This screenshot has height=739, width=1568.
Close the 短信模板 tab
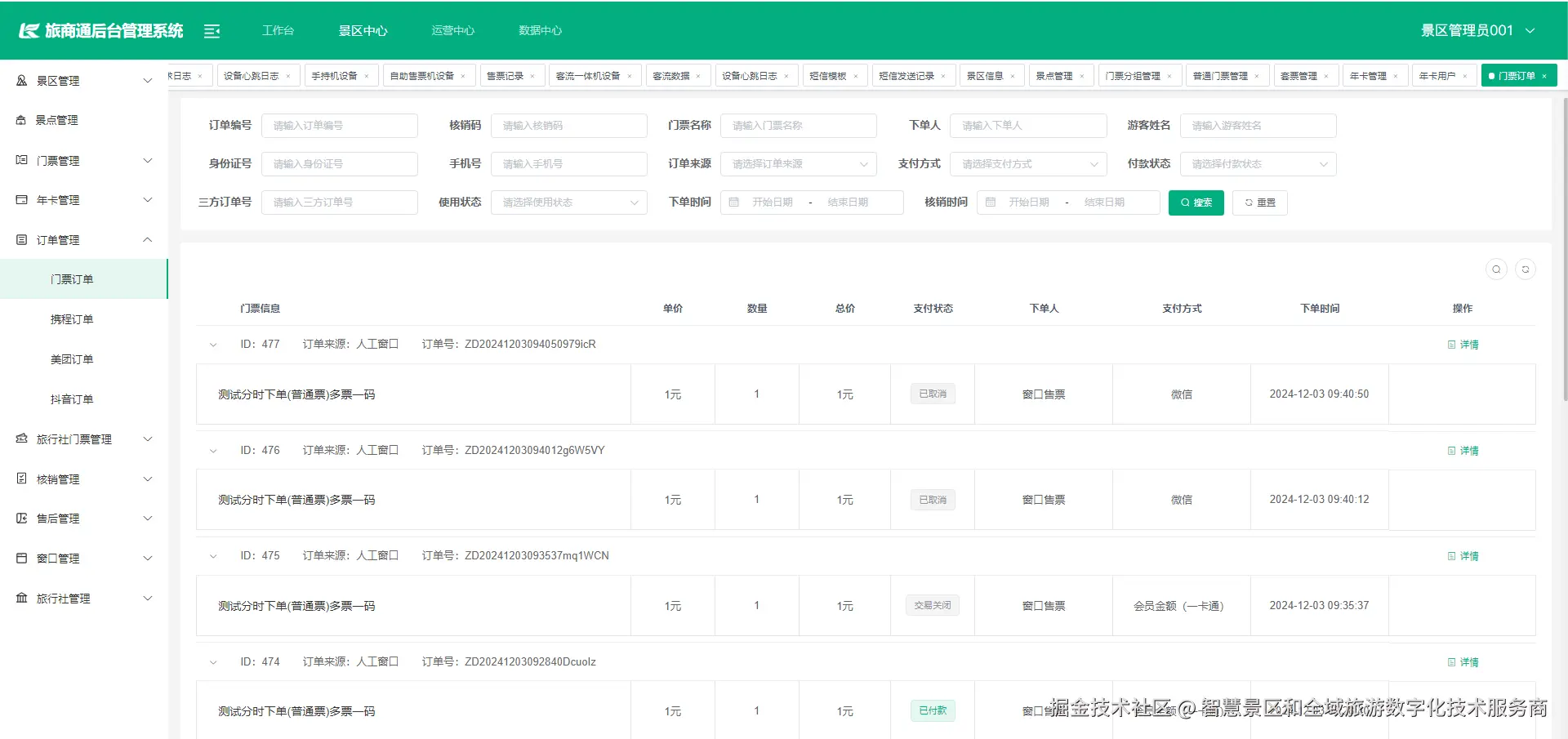pos(857,75)
